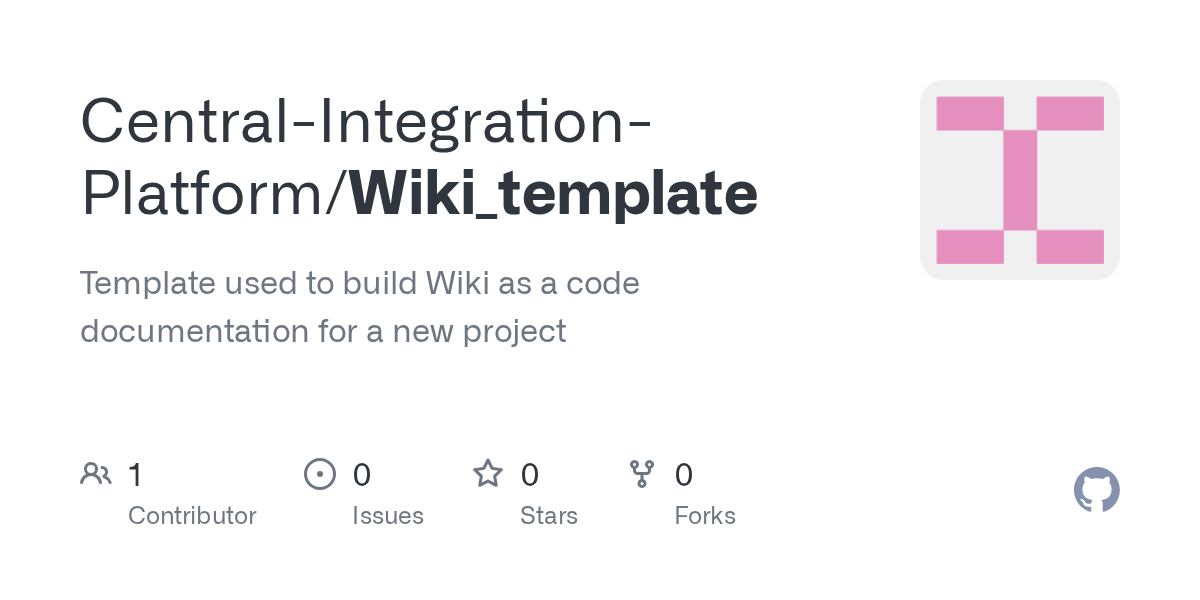This screenshot has height=600, width=1200.
Task: Click the 'documentation for a new project' text
Action: pyautogui.click(x=323, y=331)
